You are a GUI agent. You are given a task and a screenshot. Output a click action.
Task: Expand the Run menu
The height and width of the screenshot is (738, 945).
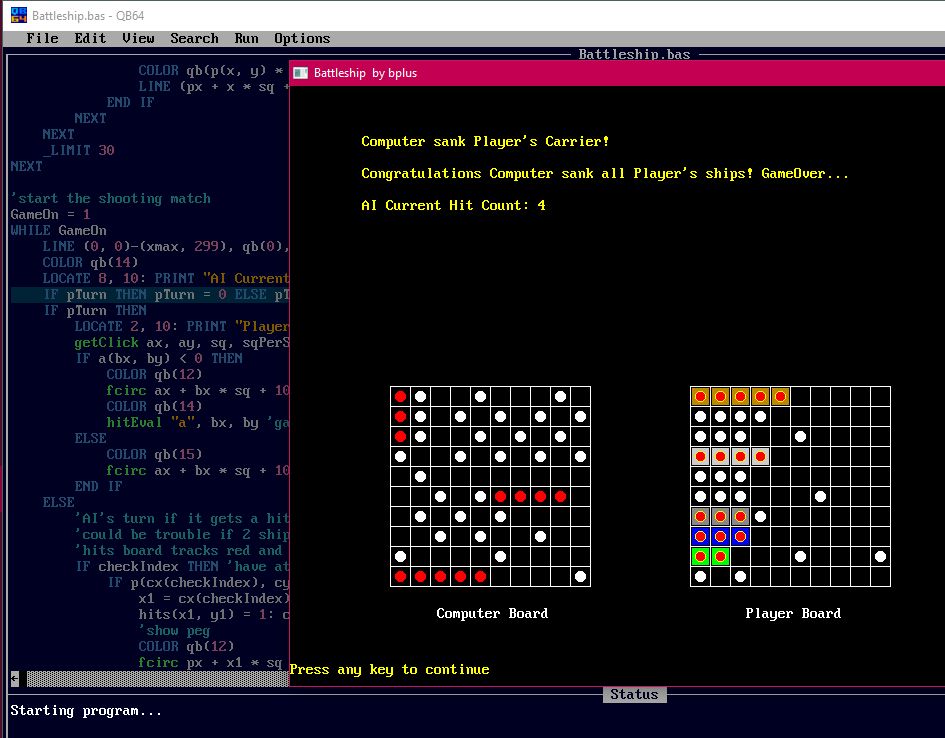click(x=246, y=38)
